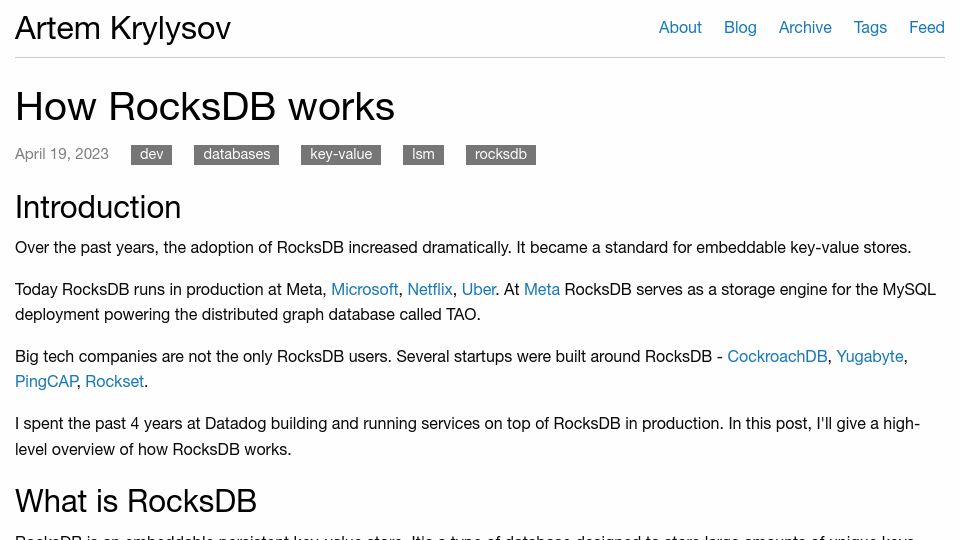Open the Tags page
The image size is (960, 540).
[x=870, y=28]
